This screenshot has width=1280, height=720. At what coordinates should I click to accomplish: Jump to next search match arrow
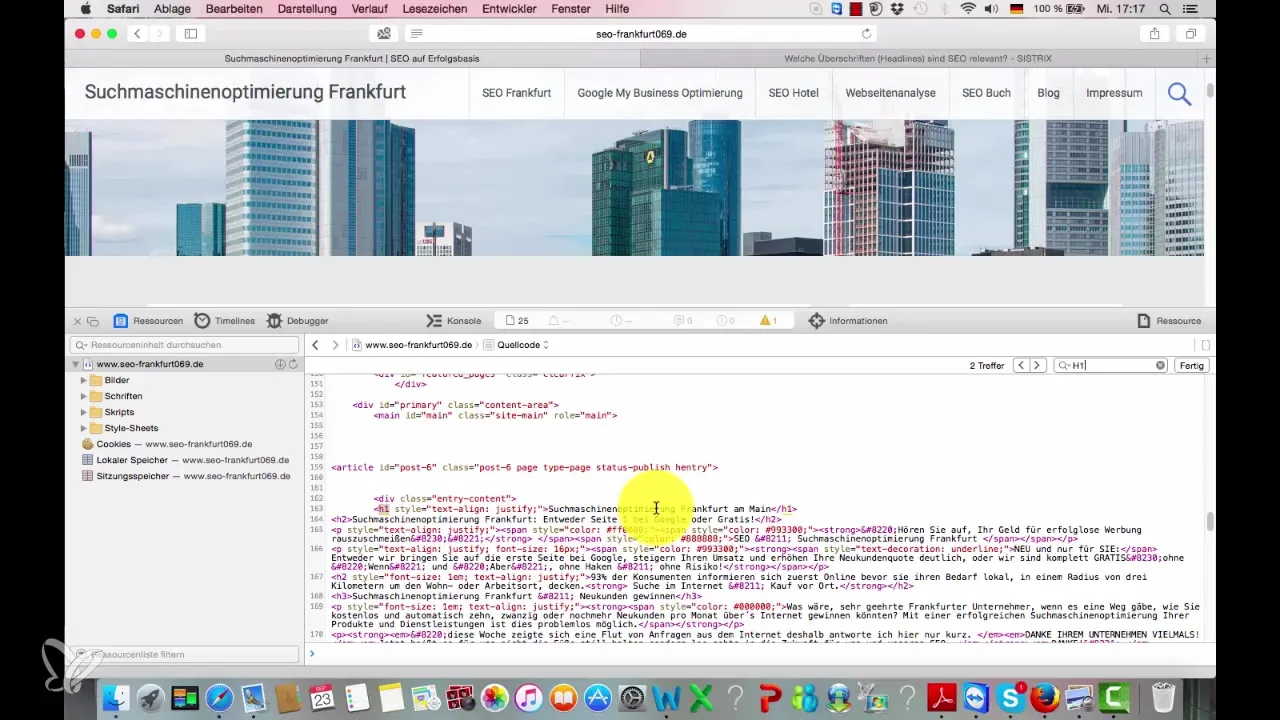coord(1038,366)
